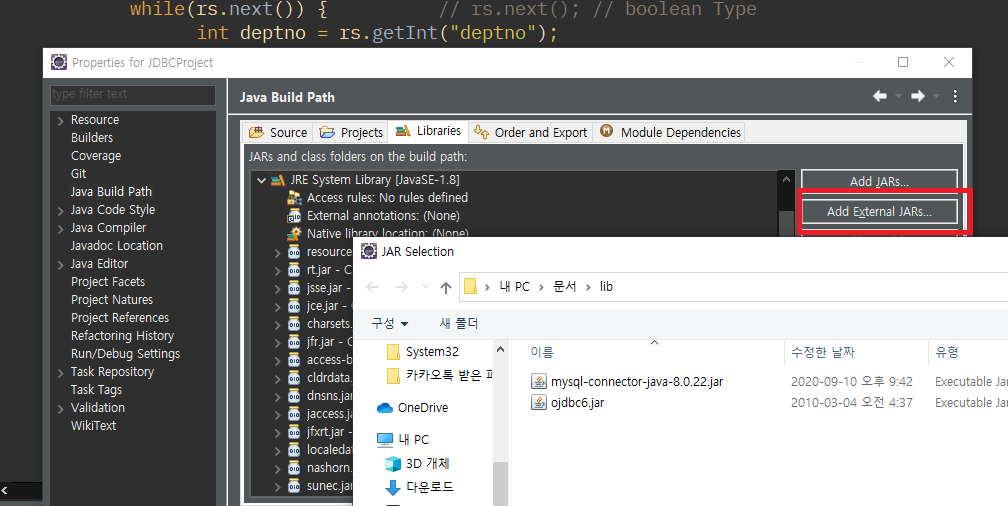Click lib in the address breadcrumb
The width and height of the screenshot is (1008, 506).
coord(606,287)
